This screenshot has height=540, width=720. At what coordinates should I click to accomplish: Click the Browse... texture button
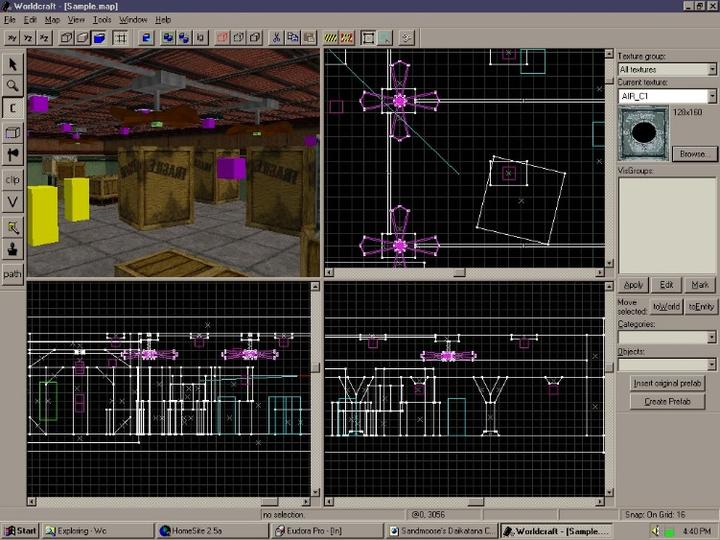pos(693,154)
